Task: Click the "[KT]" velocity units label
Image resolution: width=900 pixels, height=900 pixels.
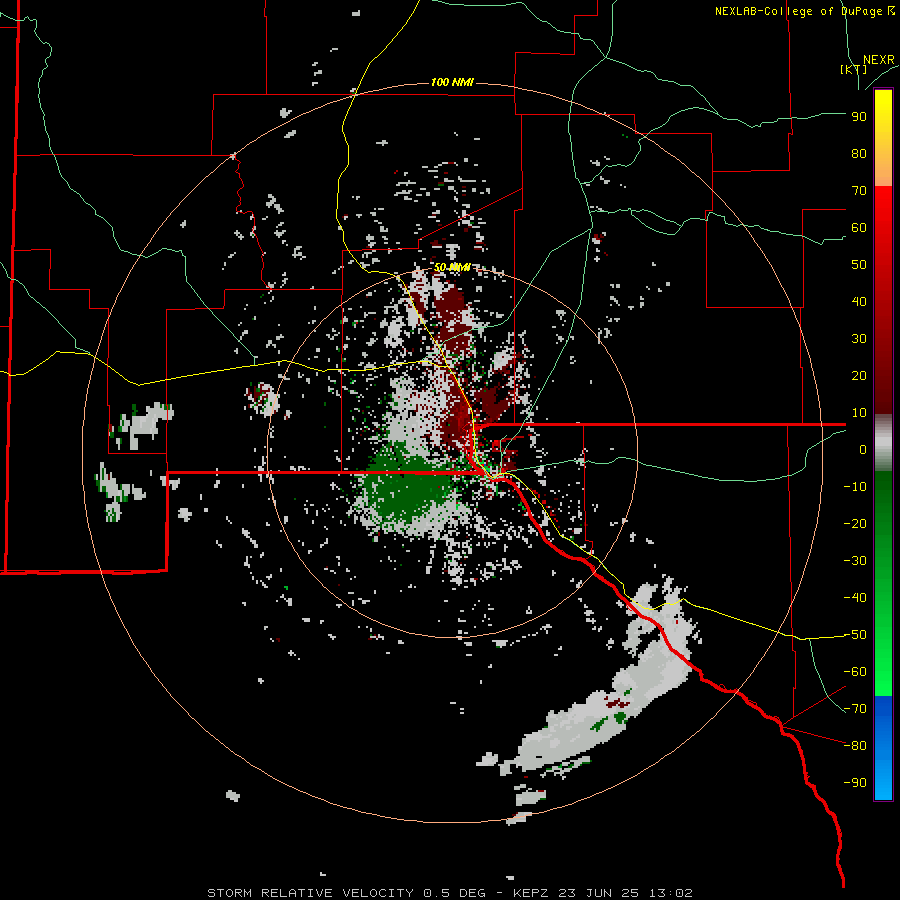Action: [x=853, y=69]
